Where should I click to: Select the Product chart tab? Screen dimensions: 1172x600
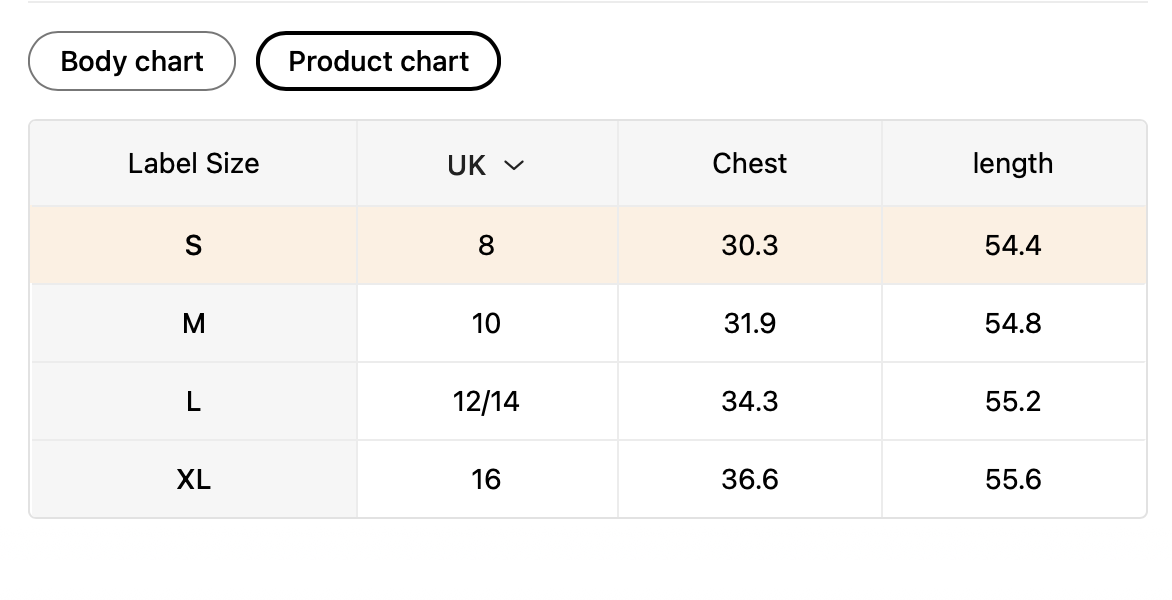click(x=378, y=62)
